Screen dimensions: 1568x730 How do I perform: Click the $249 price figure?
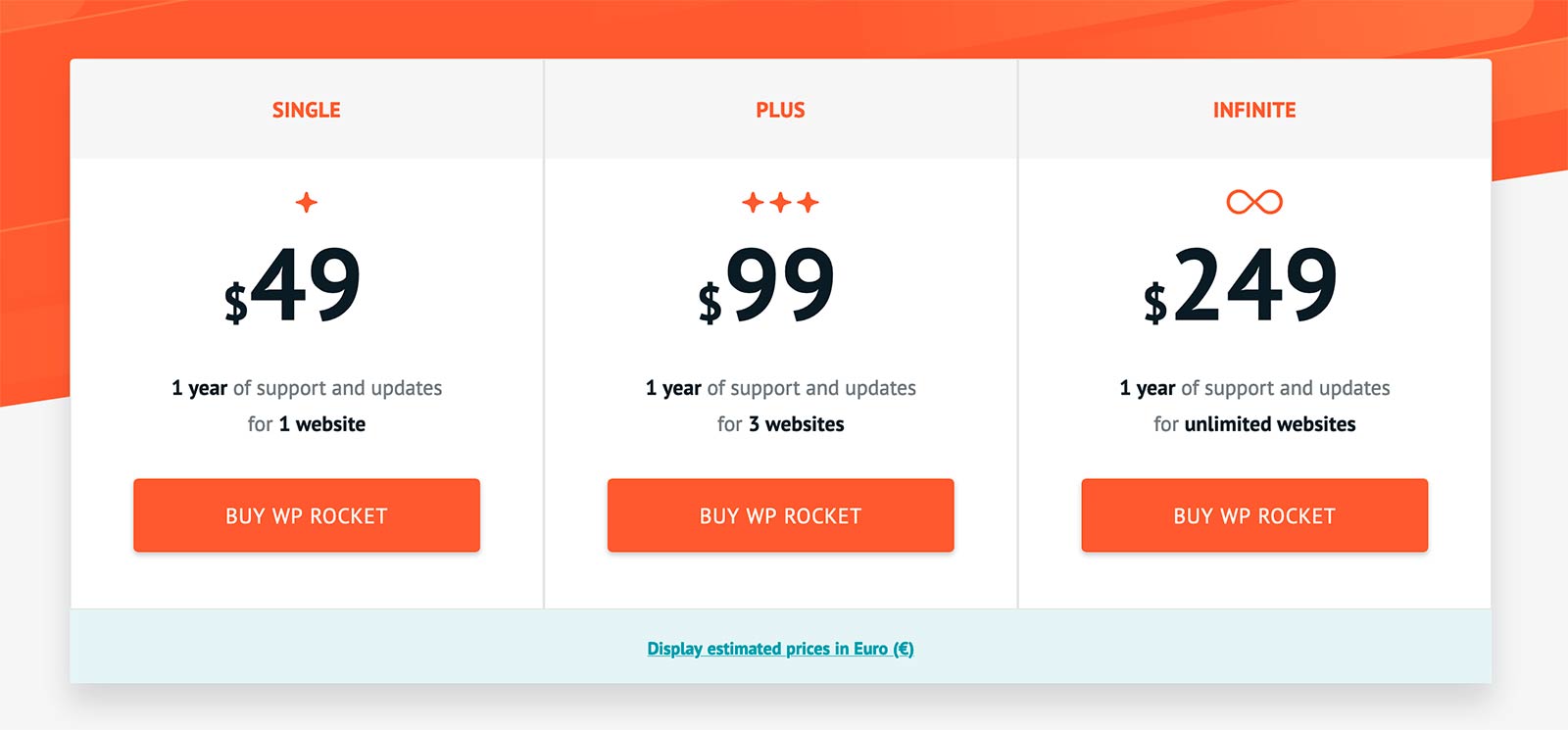(1254, 284)
